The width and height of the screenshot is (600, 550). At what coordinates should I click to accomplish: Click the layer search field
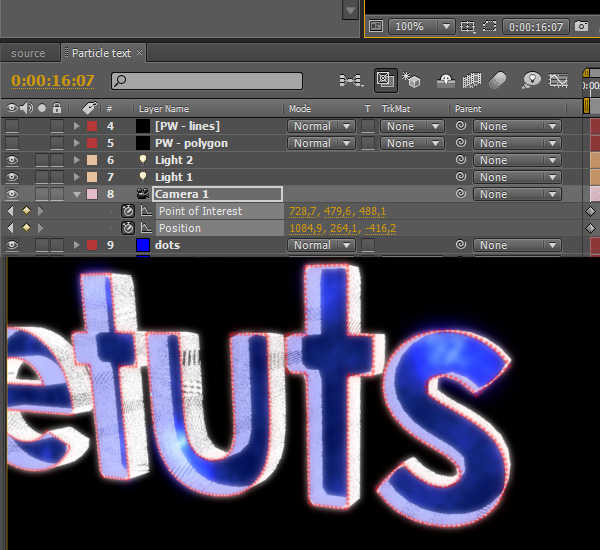(207, 81)
